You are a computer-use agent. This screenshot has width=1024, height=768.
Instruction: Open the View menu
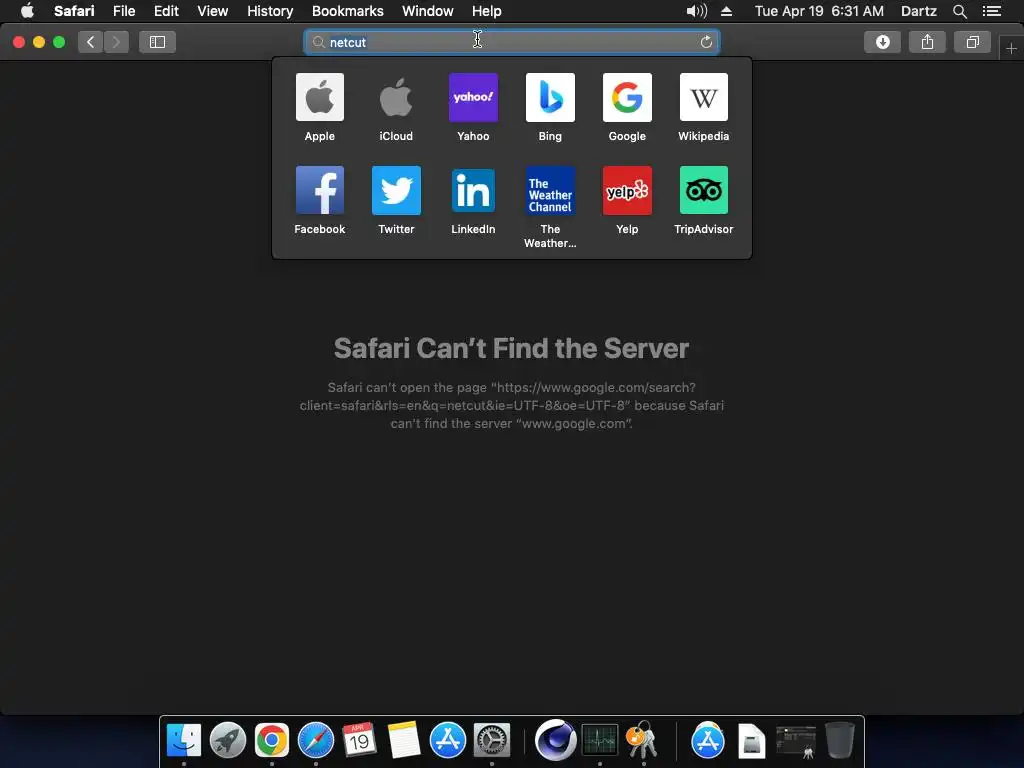[x=212, y=11]
